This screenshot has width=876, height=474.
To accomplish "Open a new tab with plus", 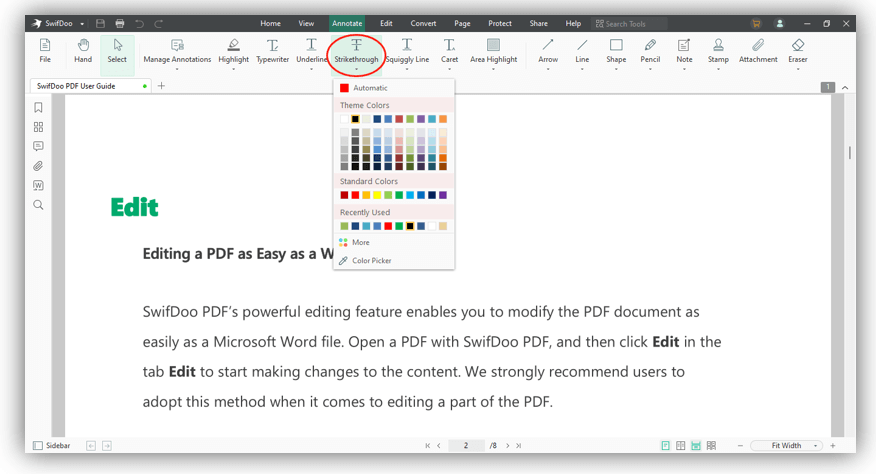I will pos(161,86).
